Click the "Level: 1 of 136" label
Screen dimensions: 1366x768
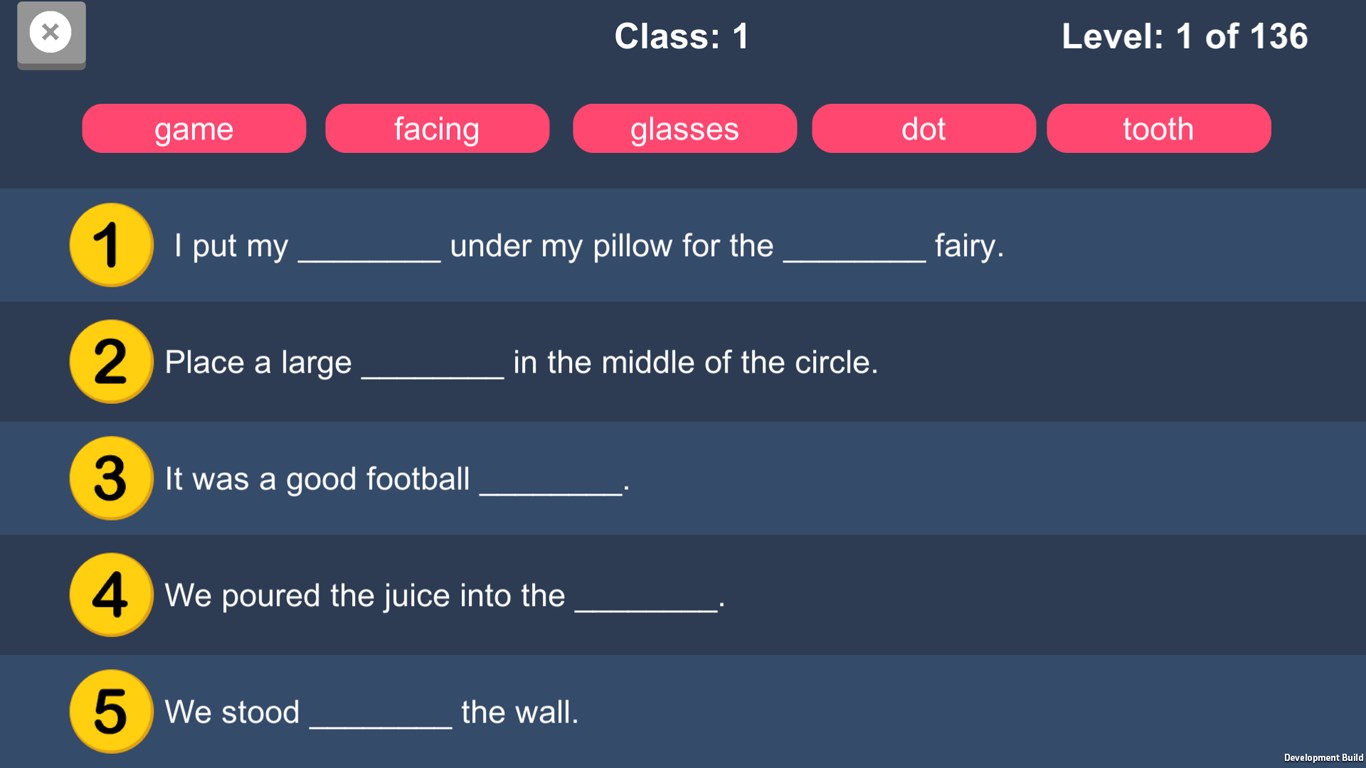[1184, 37]
